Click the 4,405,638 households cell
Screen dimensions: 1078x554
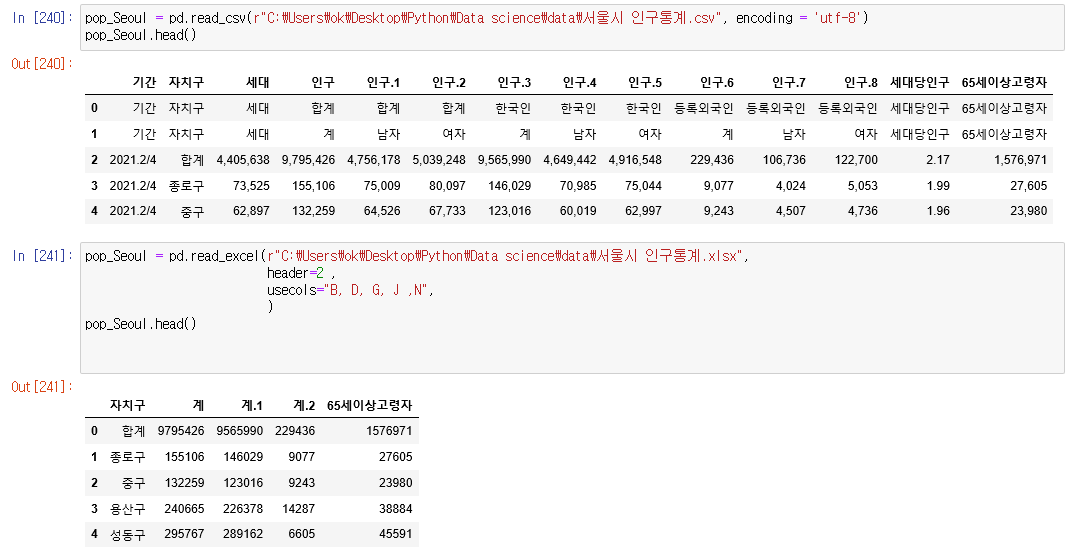[243, 160]
